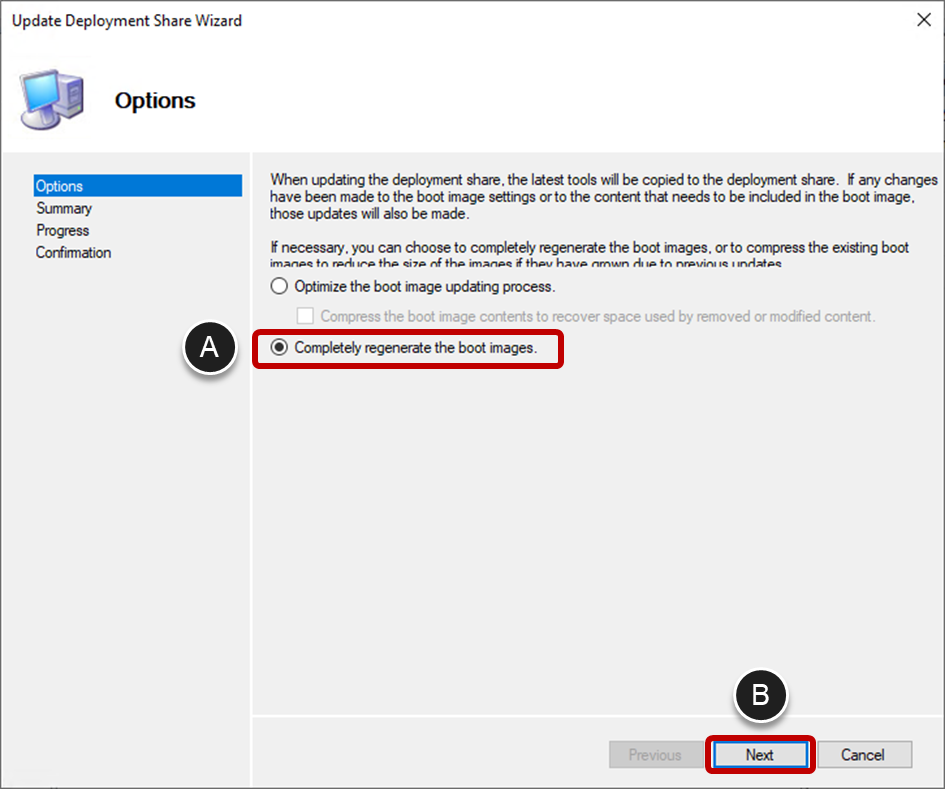Click the Next button
This screenshot has height=789, width=945.
point(759,754)
